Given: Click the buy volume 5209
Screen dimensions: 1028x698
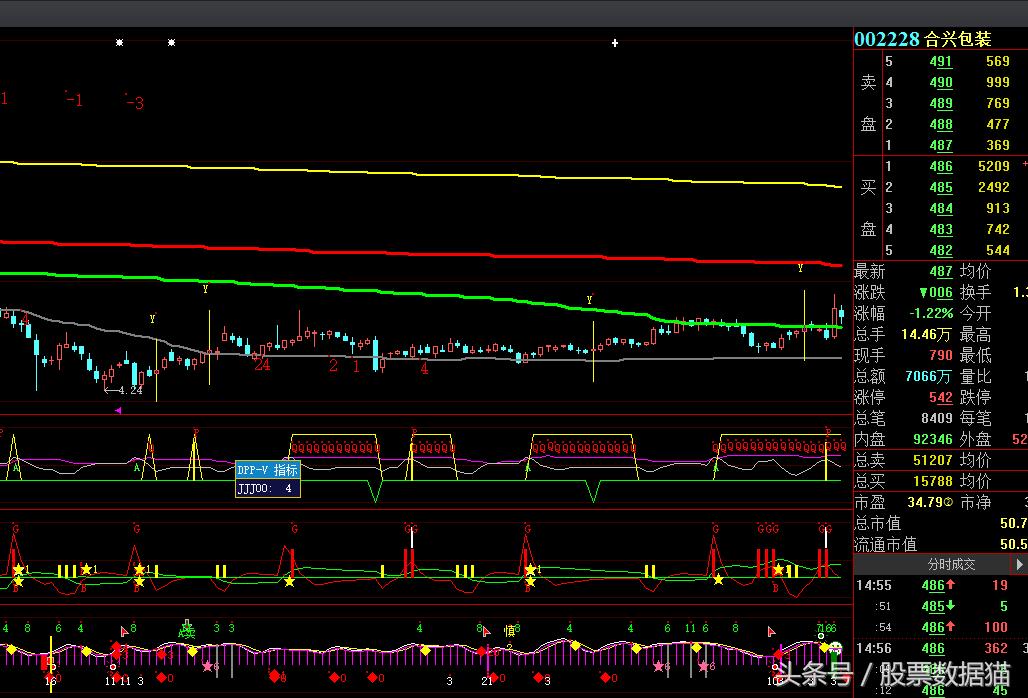Looking at the screenshot, I should pos(994,166).
